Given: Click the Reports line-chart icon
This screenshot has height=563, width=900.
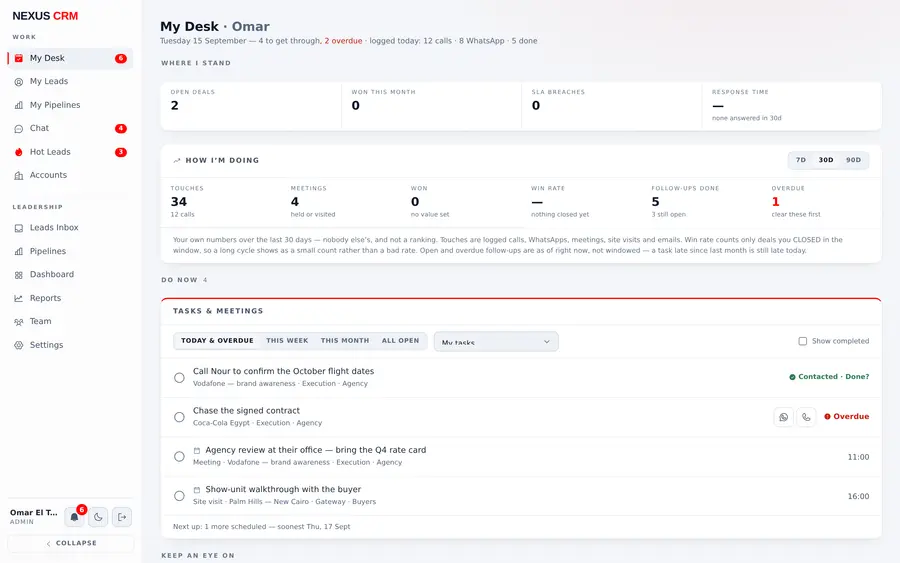Looking at the screenshot, I should 19,298.
